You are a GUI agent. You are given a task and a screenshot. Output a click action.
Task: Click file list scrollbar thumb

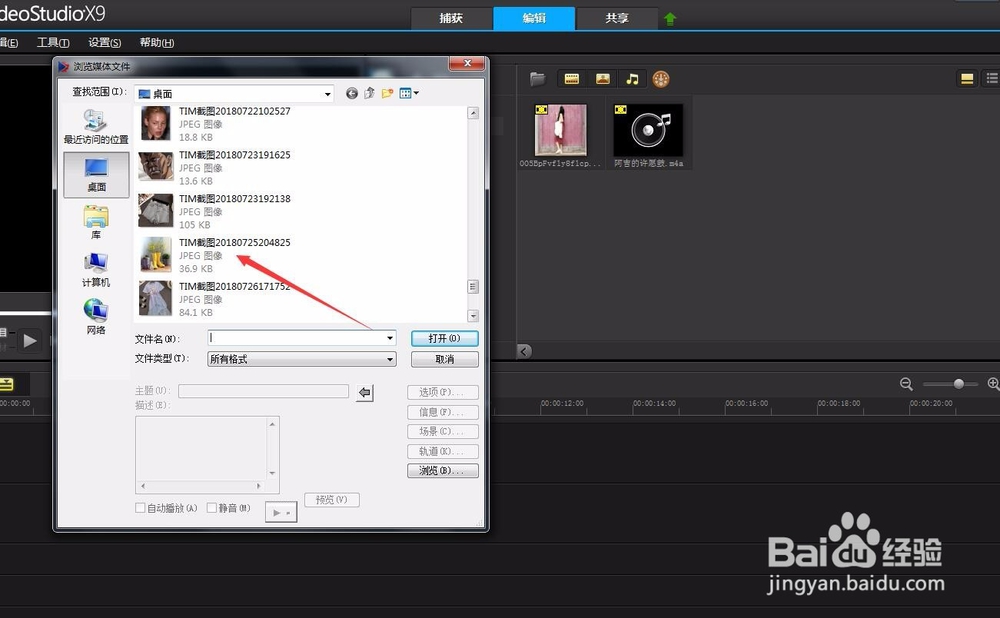pyautogui.click(x=473, y=286)
